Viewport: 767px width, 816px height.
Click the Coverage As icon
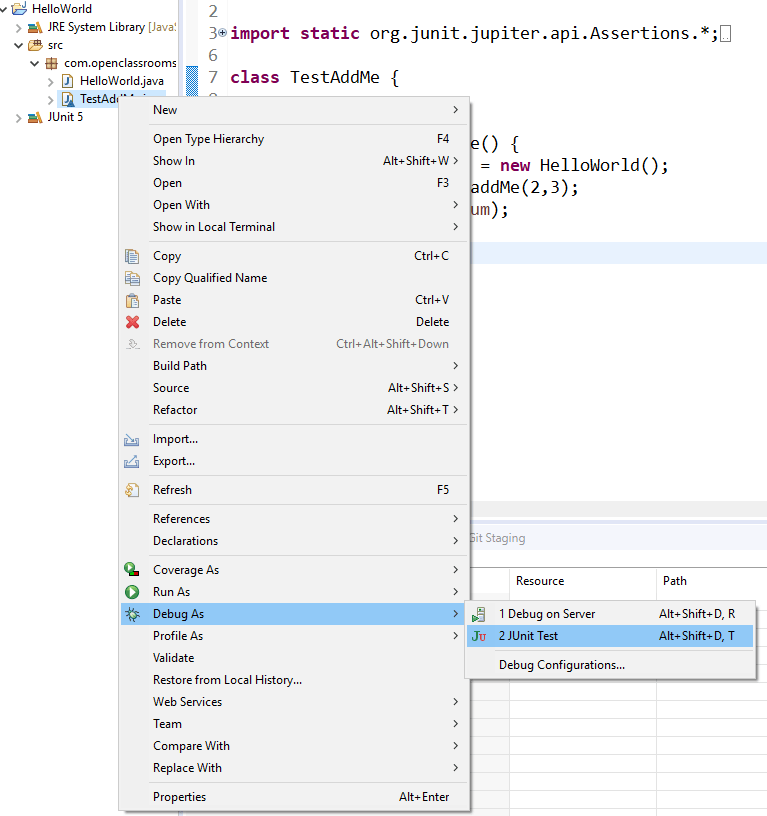click(x=132, y=570)
